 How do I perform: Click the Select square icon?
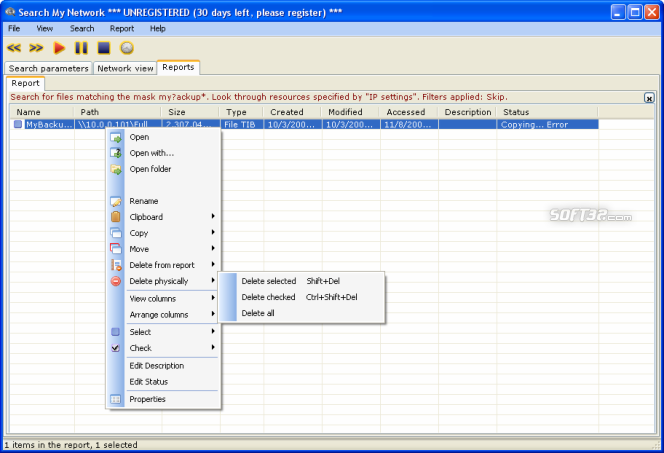tap(115, 332)
